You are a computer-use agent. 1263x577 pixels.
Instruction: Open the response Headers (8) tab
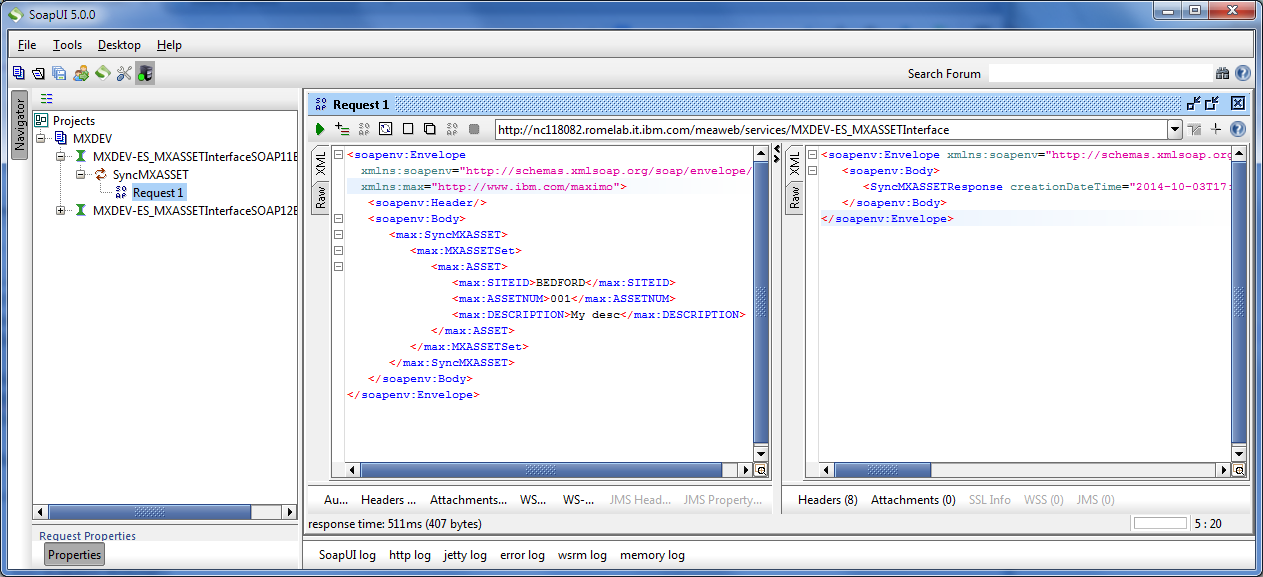(827, 500)
